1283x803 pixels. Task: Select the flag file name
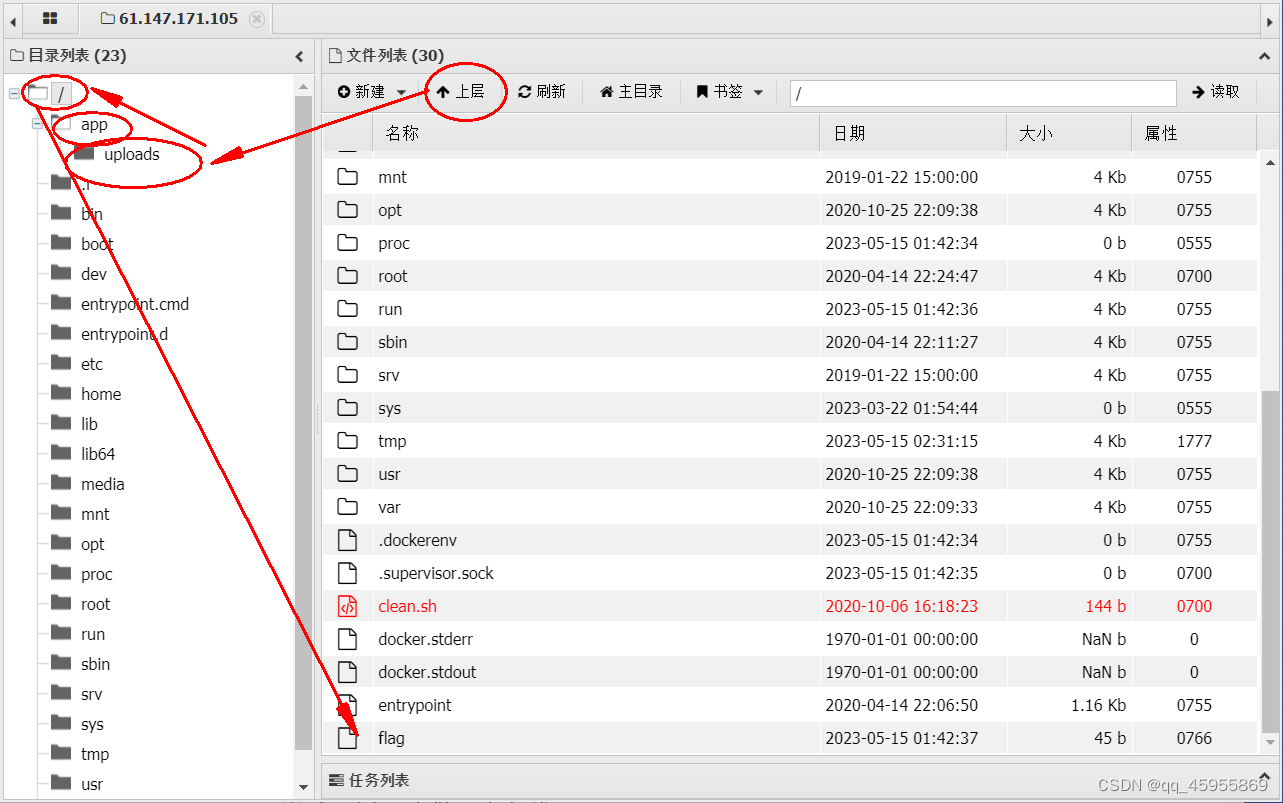[x=391, y=738]
